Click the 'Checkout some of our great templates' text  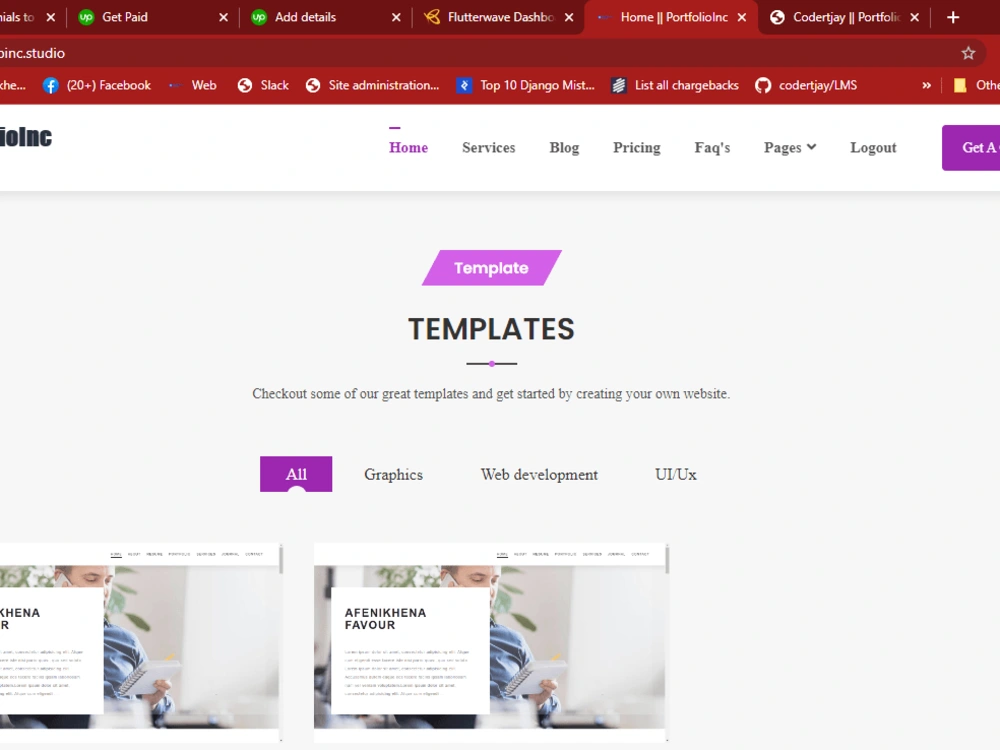point(491,393)
